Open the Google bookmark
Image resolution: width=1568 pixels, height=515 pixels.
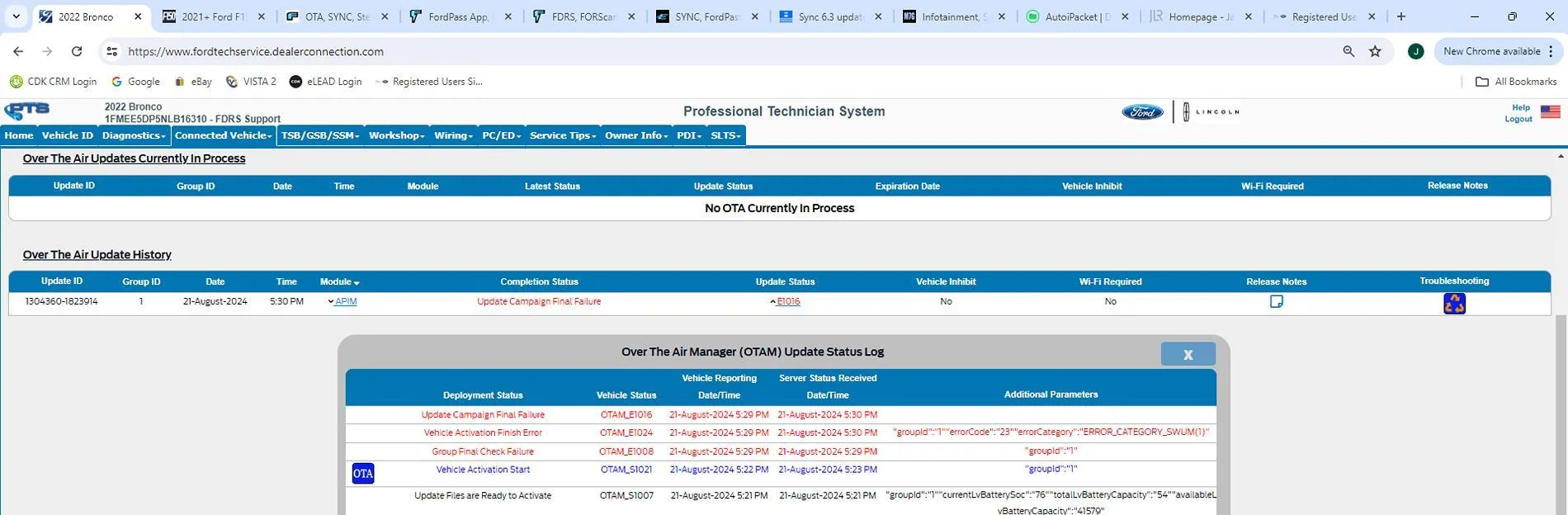(x=135, y=82)
